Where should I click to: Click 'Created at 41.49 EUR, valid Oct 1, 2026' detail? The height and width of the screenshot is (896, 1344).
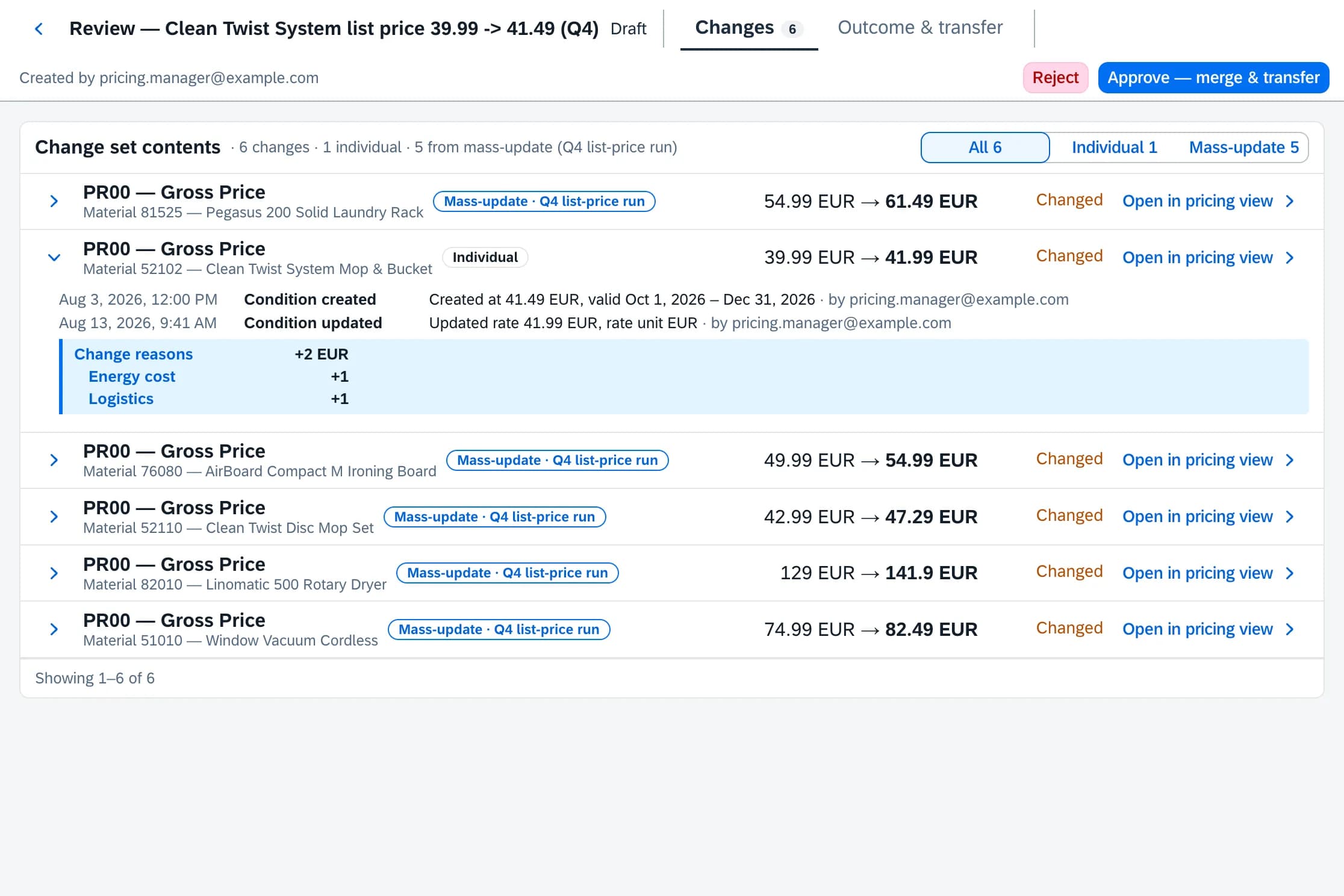(567, 299)
